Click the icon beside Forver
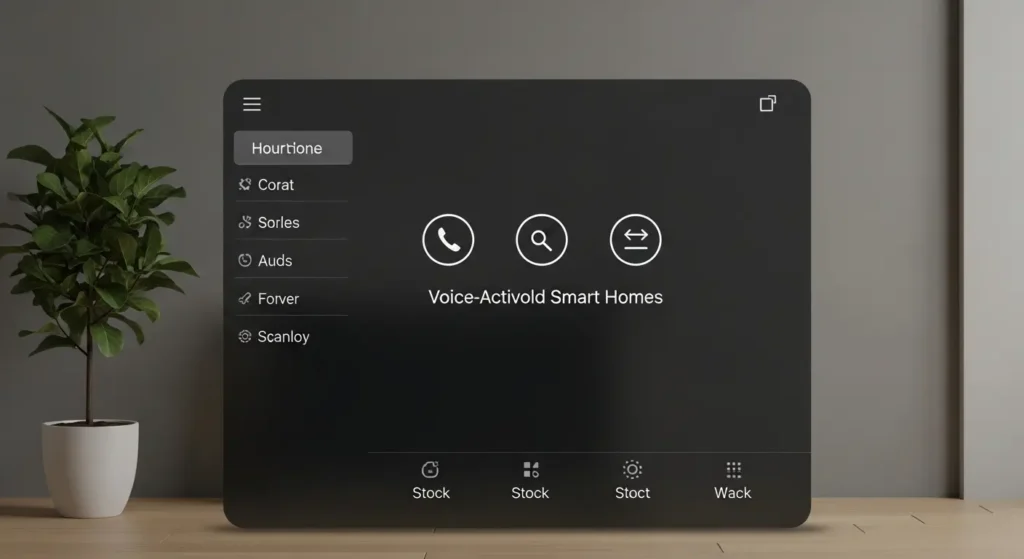 245,299
